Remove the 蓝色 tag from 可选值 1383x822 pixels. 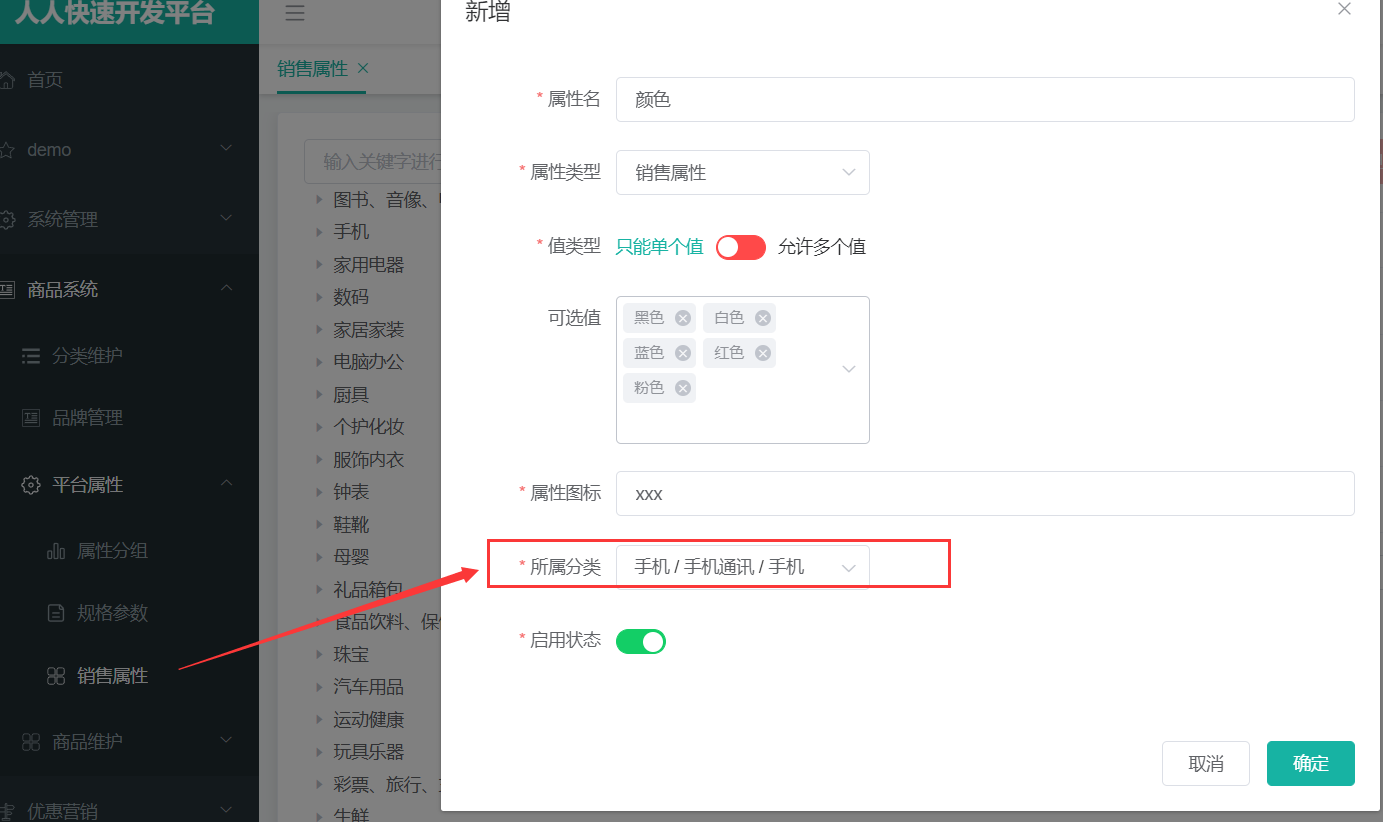(x=683, y=353)
